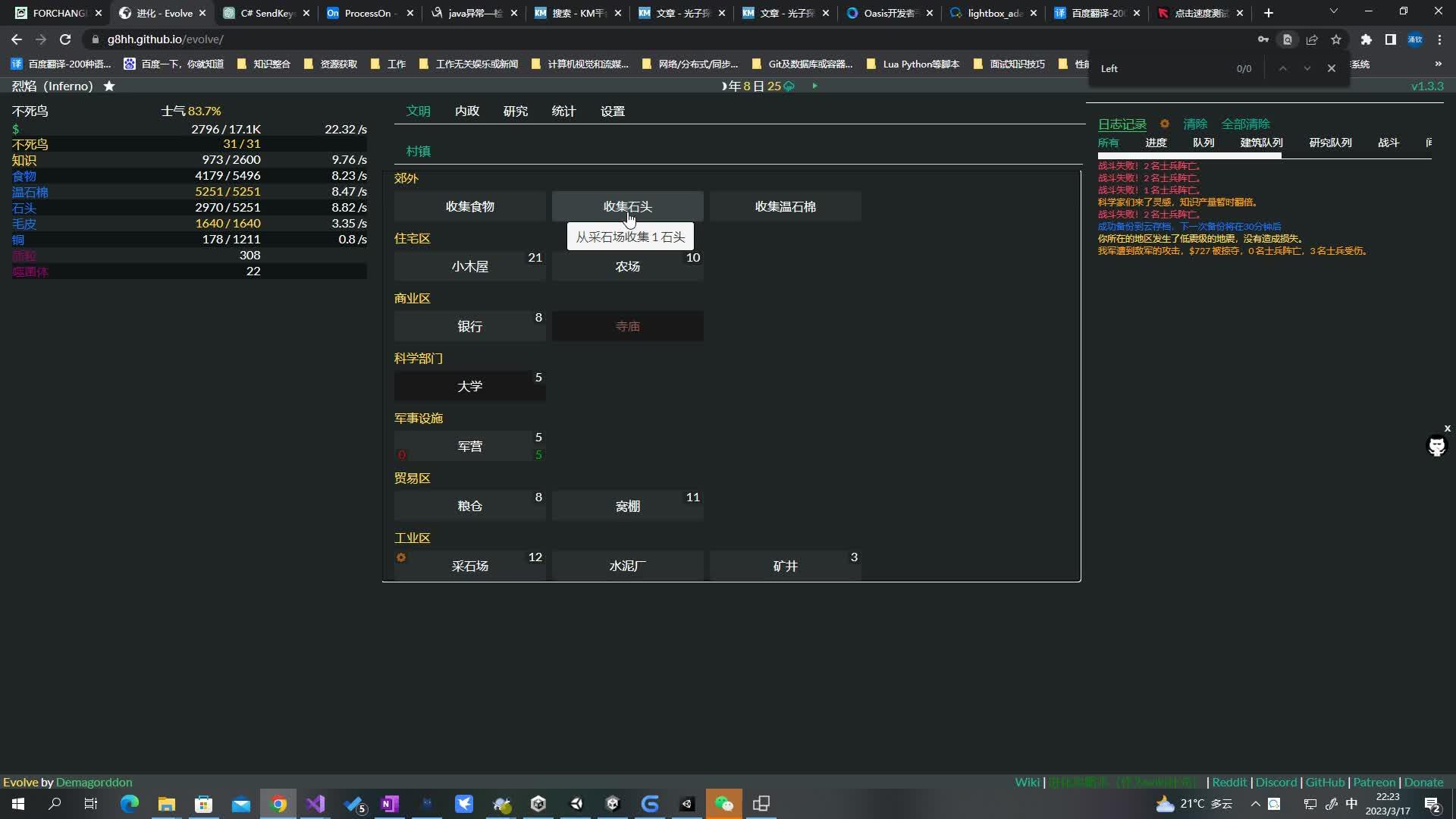Click into the find bar text field
Screen dimensions: 1456x819
1160,68
